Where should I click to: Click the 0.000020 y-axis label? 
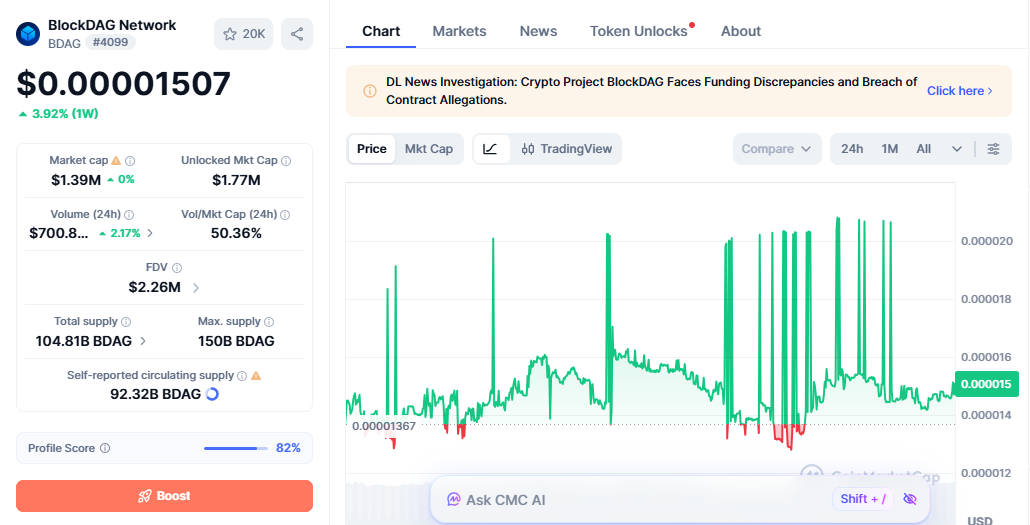[x=987, y=241]
